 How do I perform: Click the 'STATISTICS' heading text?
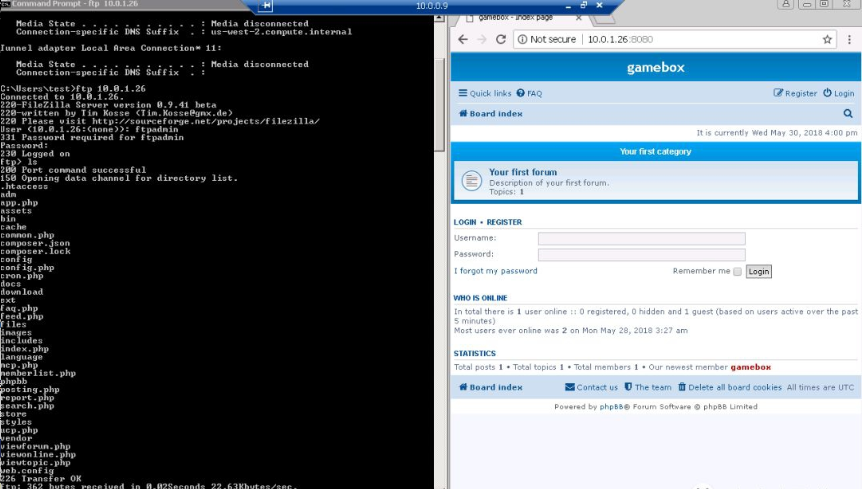[x=474, y=353]
